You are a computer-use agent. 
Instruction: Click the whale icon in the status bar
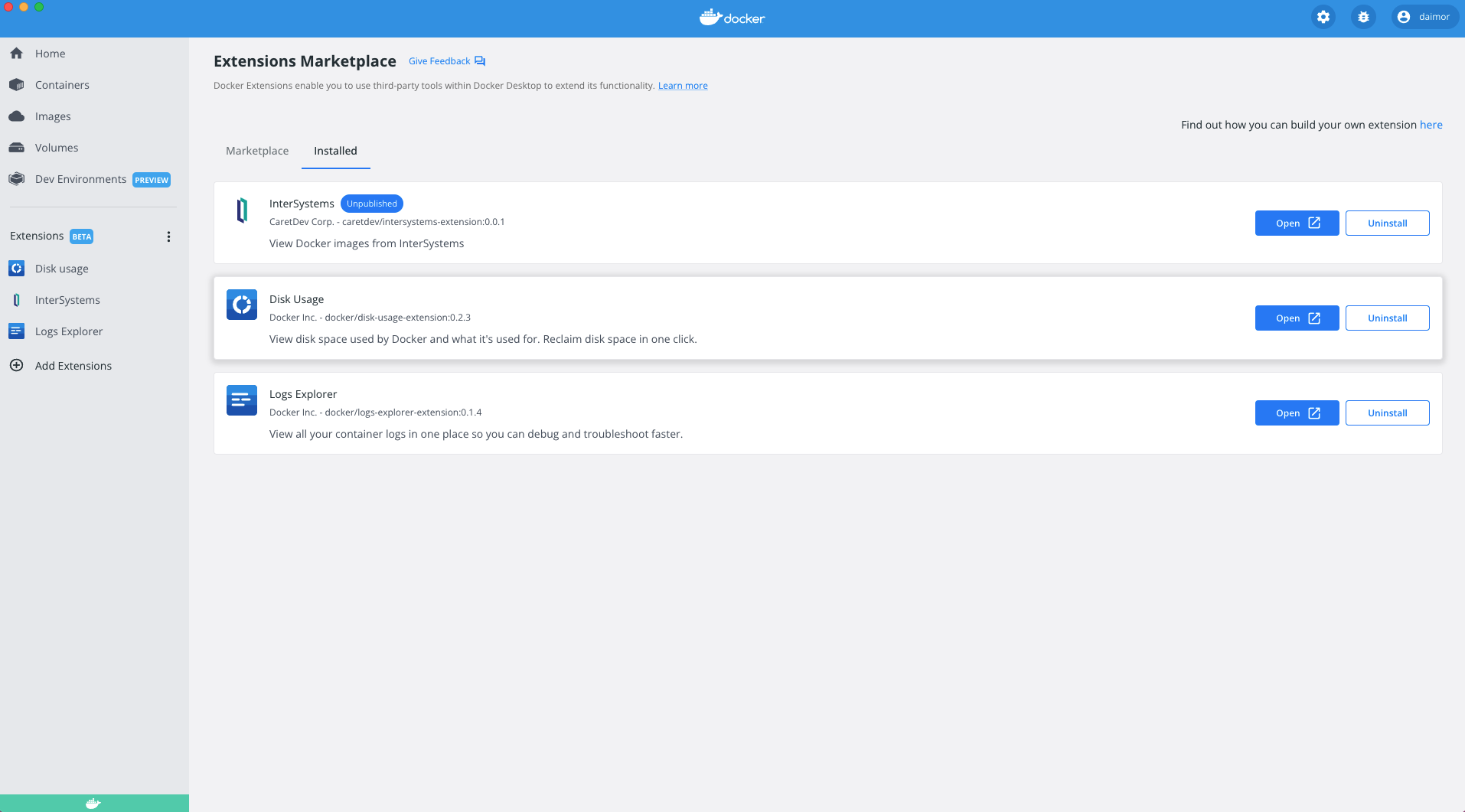[x=93, y=804]
